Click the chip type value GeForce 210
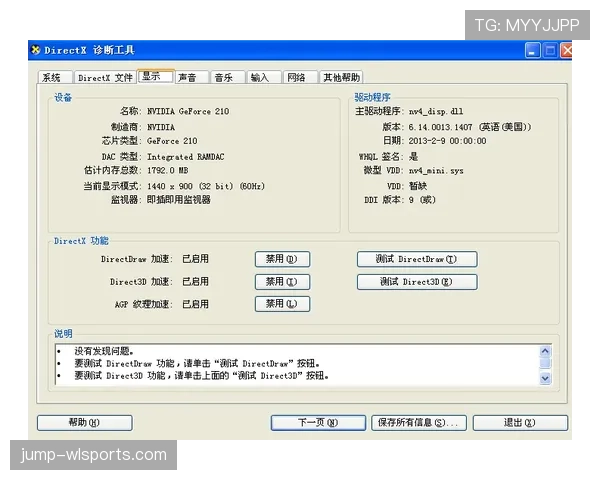Screen dimensions: 600x480 [172, 141]
